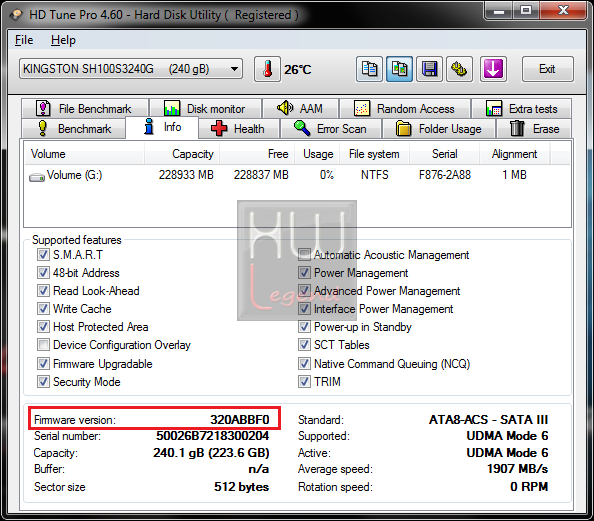
Task: Click the floppy disk save icon
Action: (429, 69)
